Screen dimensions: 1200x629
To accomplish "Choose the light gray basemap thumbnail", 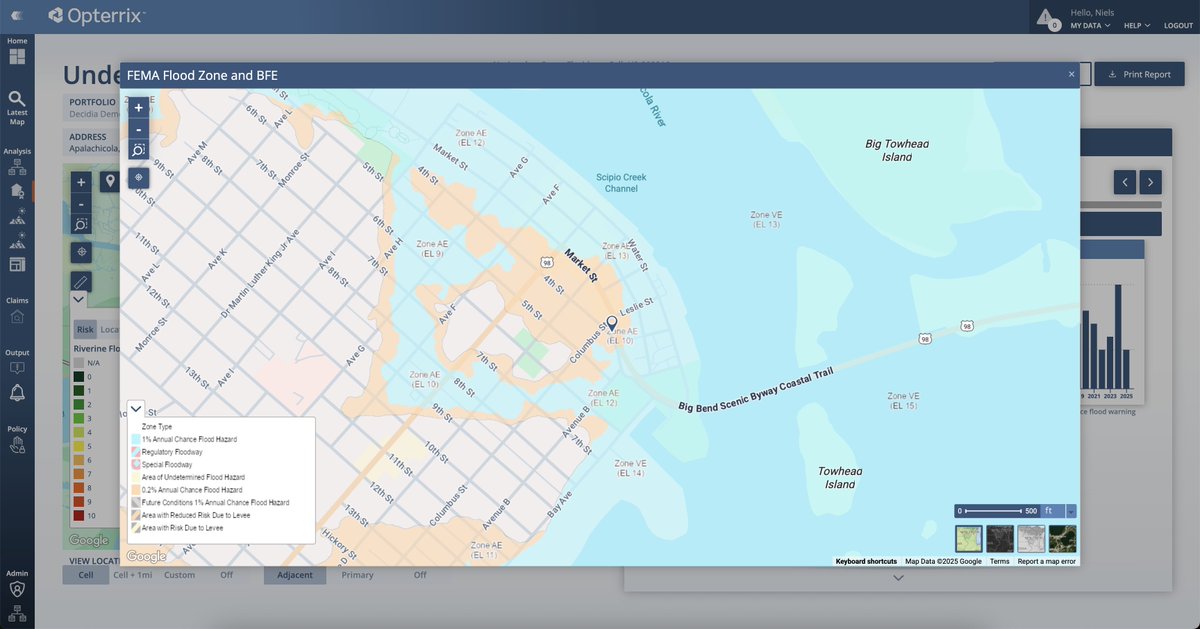I will pos(1031,539).
